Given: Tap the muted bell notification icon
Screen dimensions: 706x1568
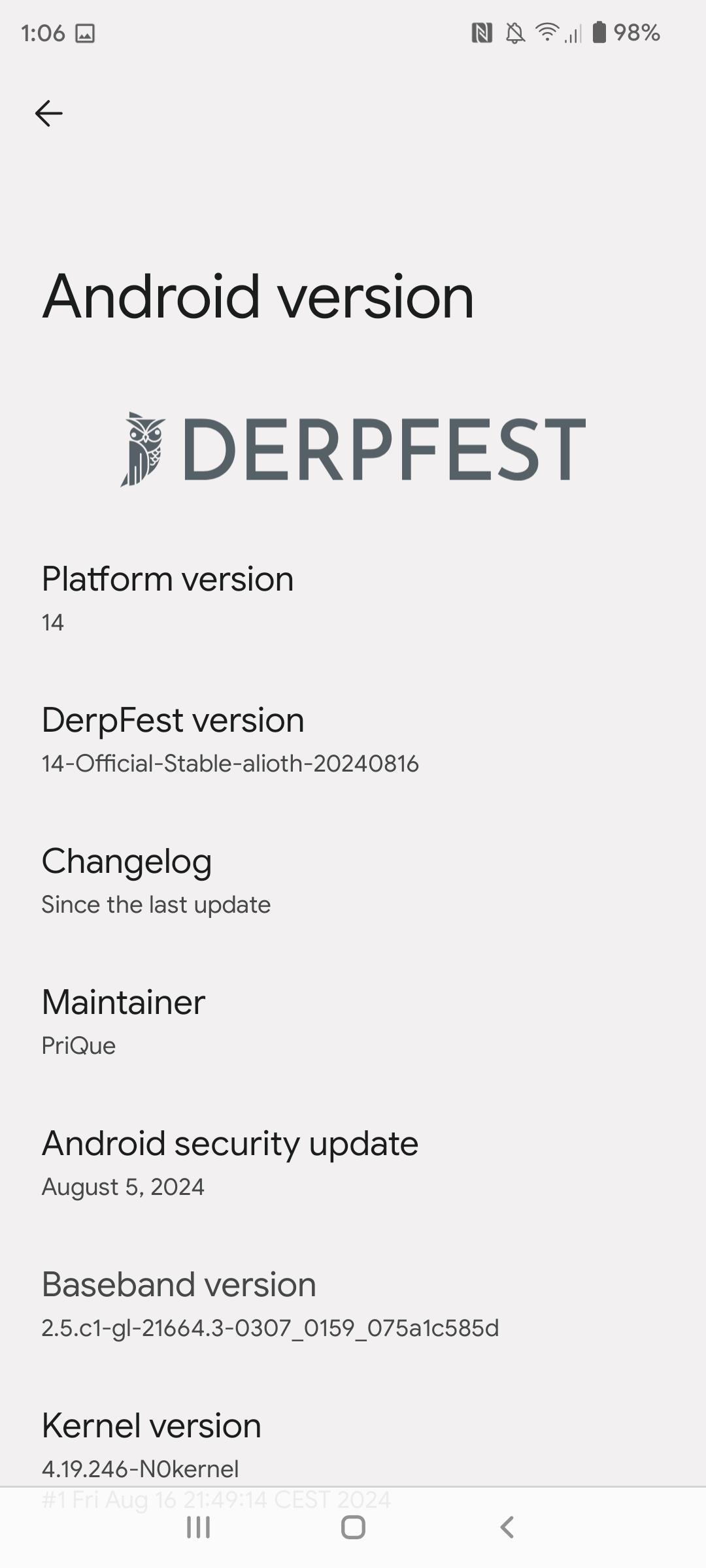Looking at the screenshot, I should tap(515, 33).
